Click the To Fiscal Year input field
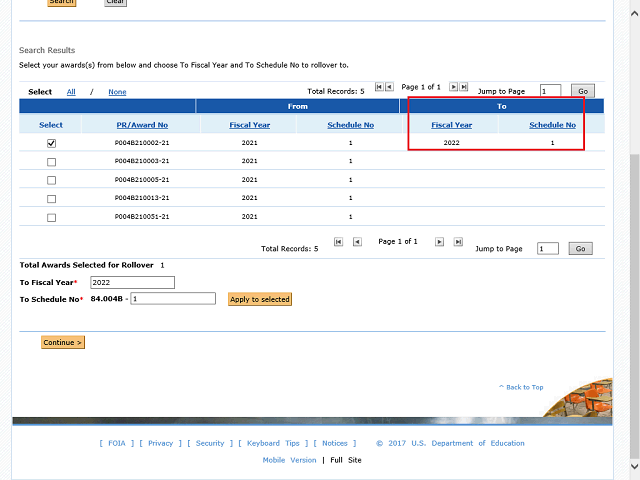640x480 pixels. 132,282
